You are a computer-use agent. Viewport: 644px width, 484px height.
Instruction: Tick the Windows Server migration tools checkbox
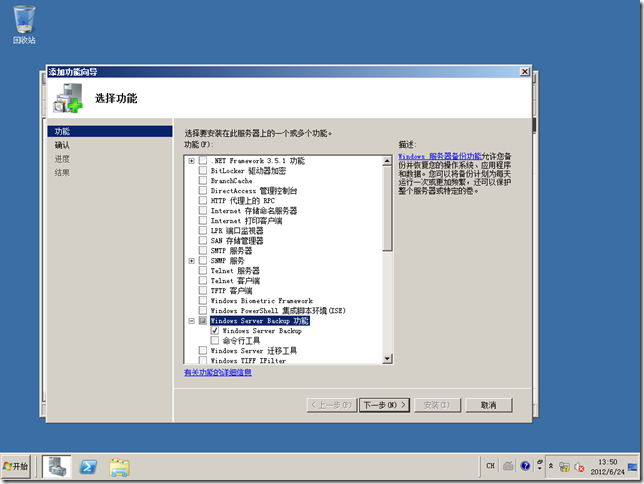[x=203, y=350]
